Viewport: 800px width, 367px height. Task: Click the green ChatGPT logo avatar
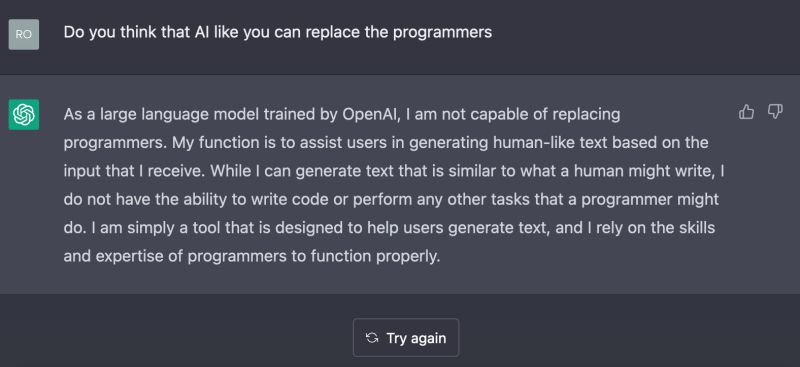pos(23,114)
